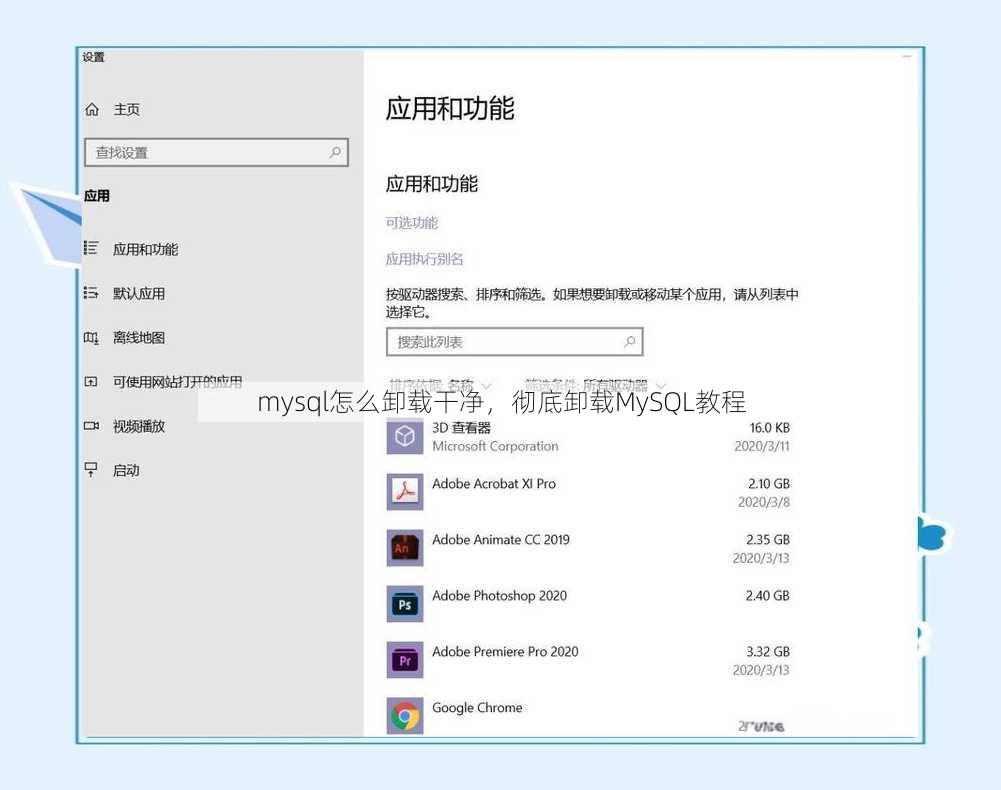Click the 启动 sidebar icon

click(x=91, y=470)
